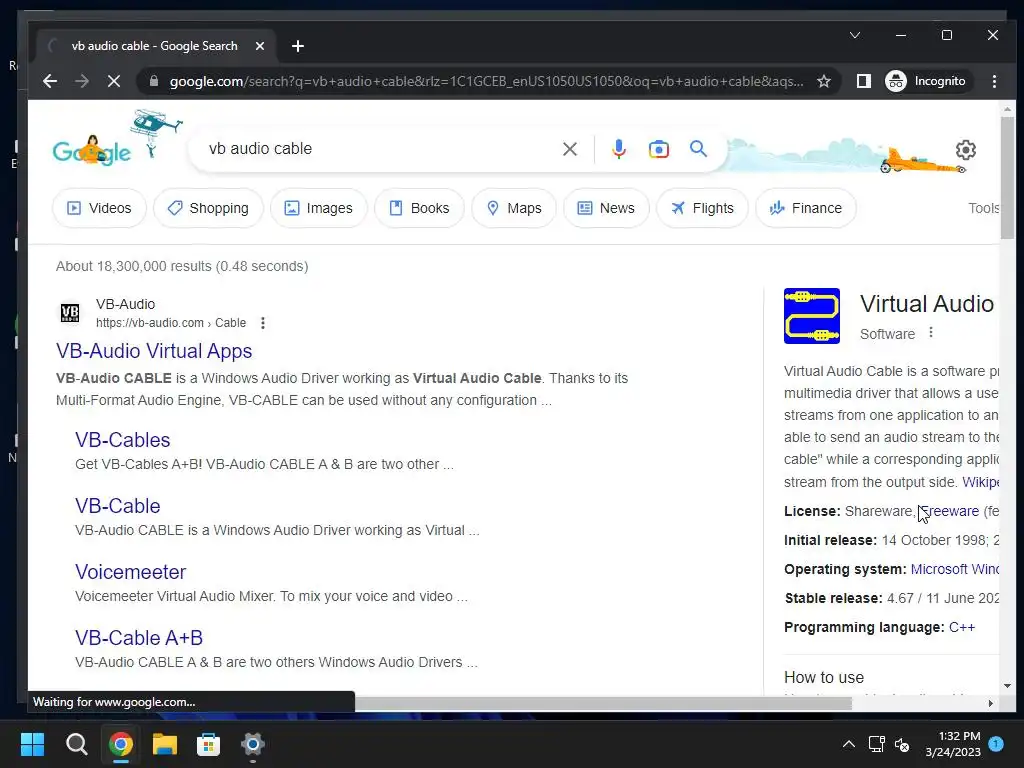
Task: Click the magnifier search button
Action: coord(698,149)
